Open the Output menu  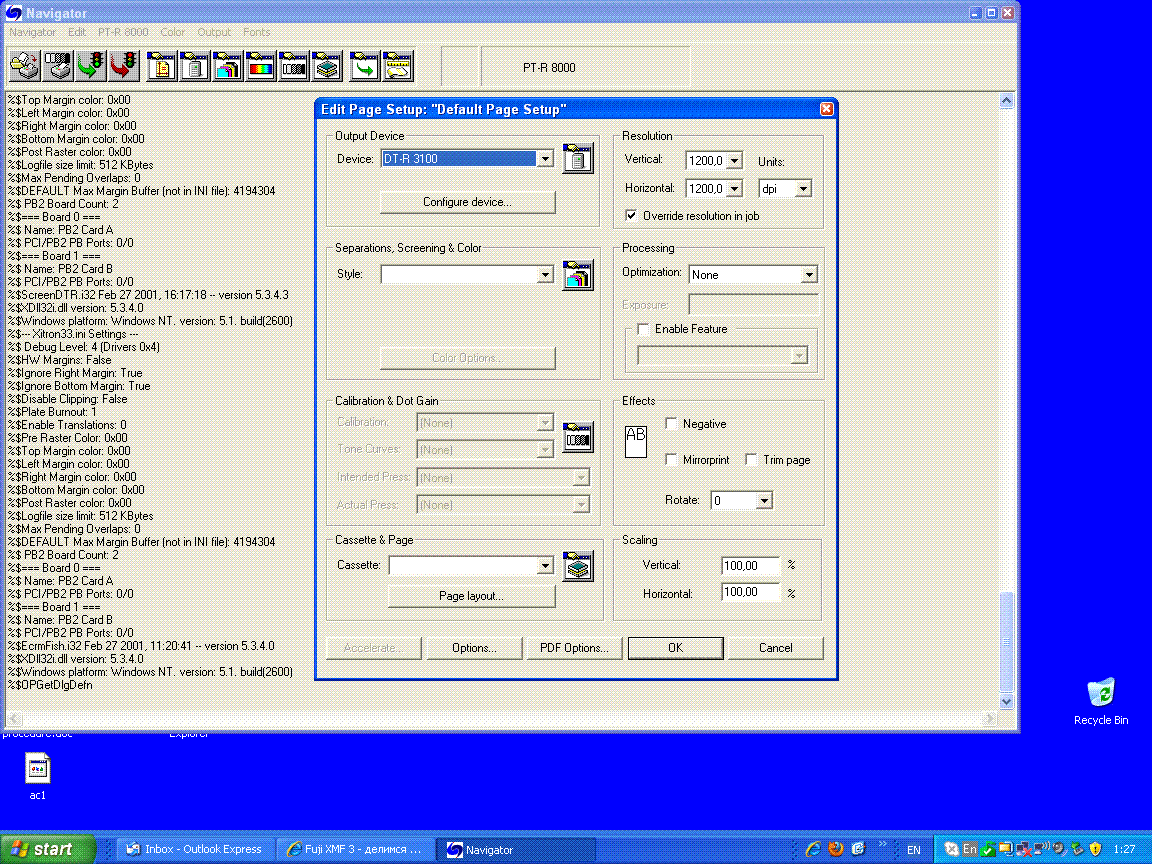tap(214, 32)
